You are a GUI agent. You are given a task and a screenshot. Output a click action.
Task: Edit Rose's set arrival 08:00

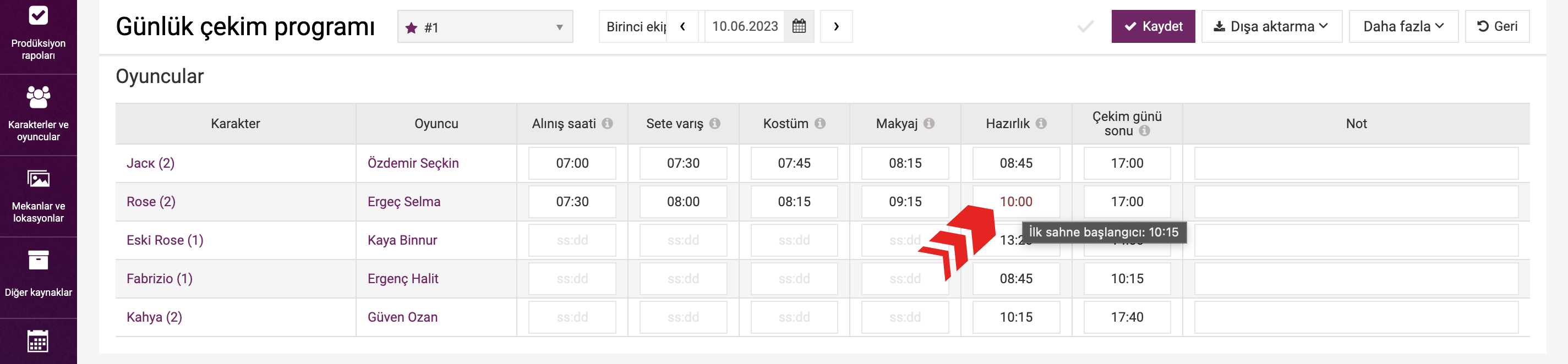click(683, 202)
